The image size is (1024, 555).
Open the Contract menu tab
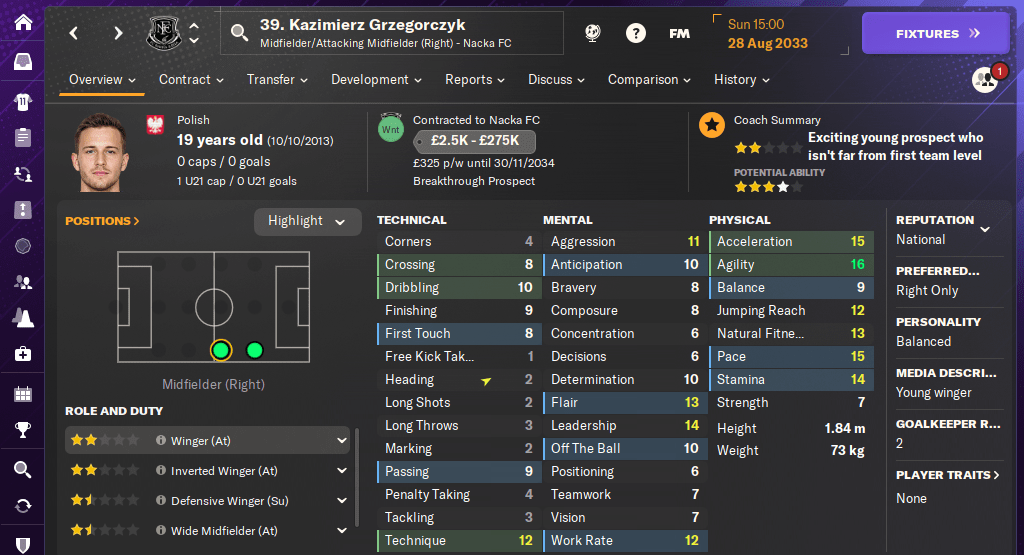(191, 79)
